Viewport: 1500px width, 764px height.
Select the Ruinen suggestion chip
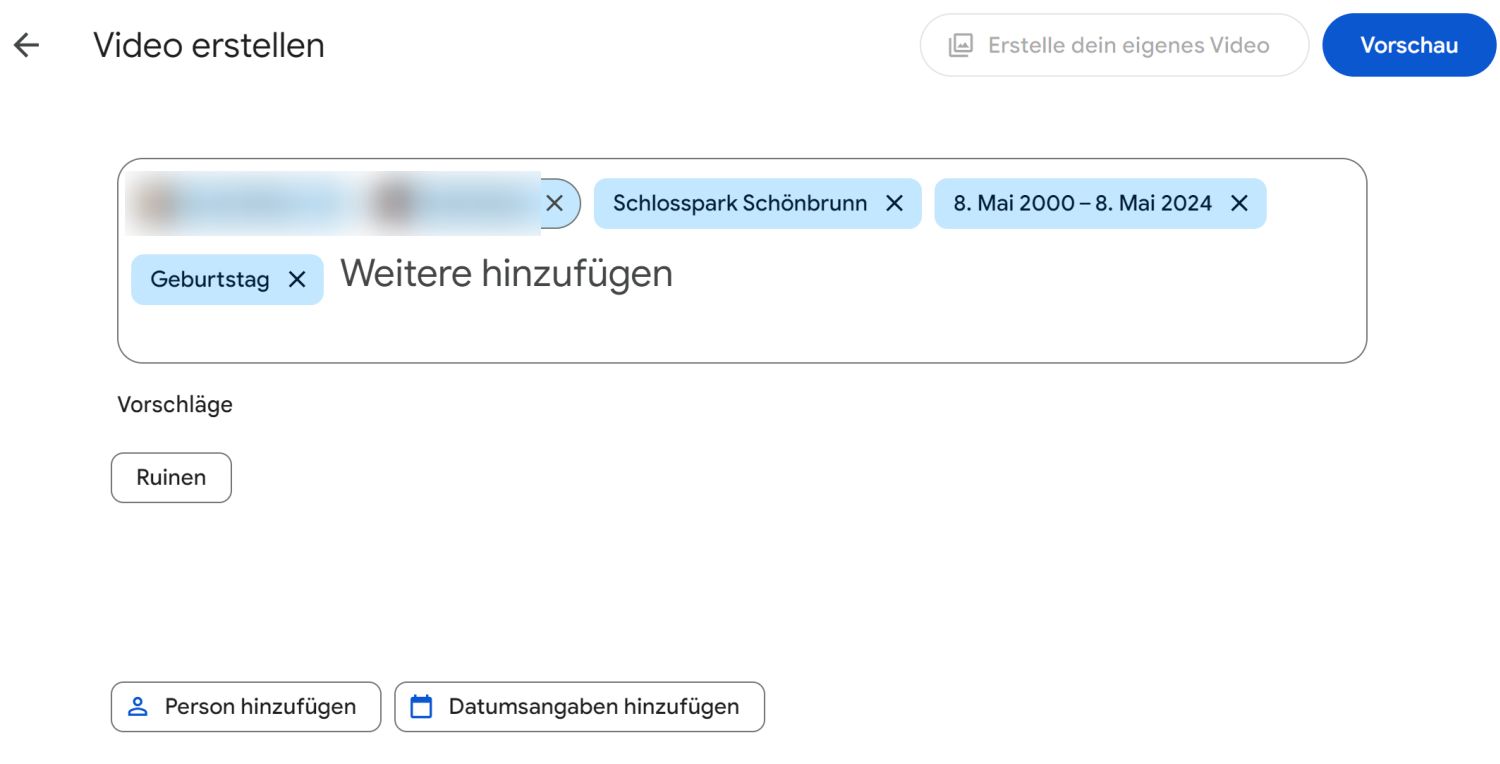[171, 478]
